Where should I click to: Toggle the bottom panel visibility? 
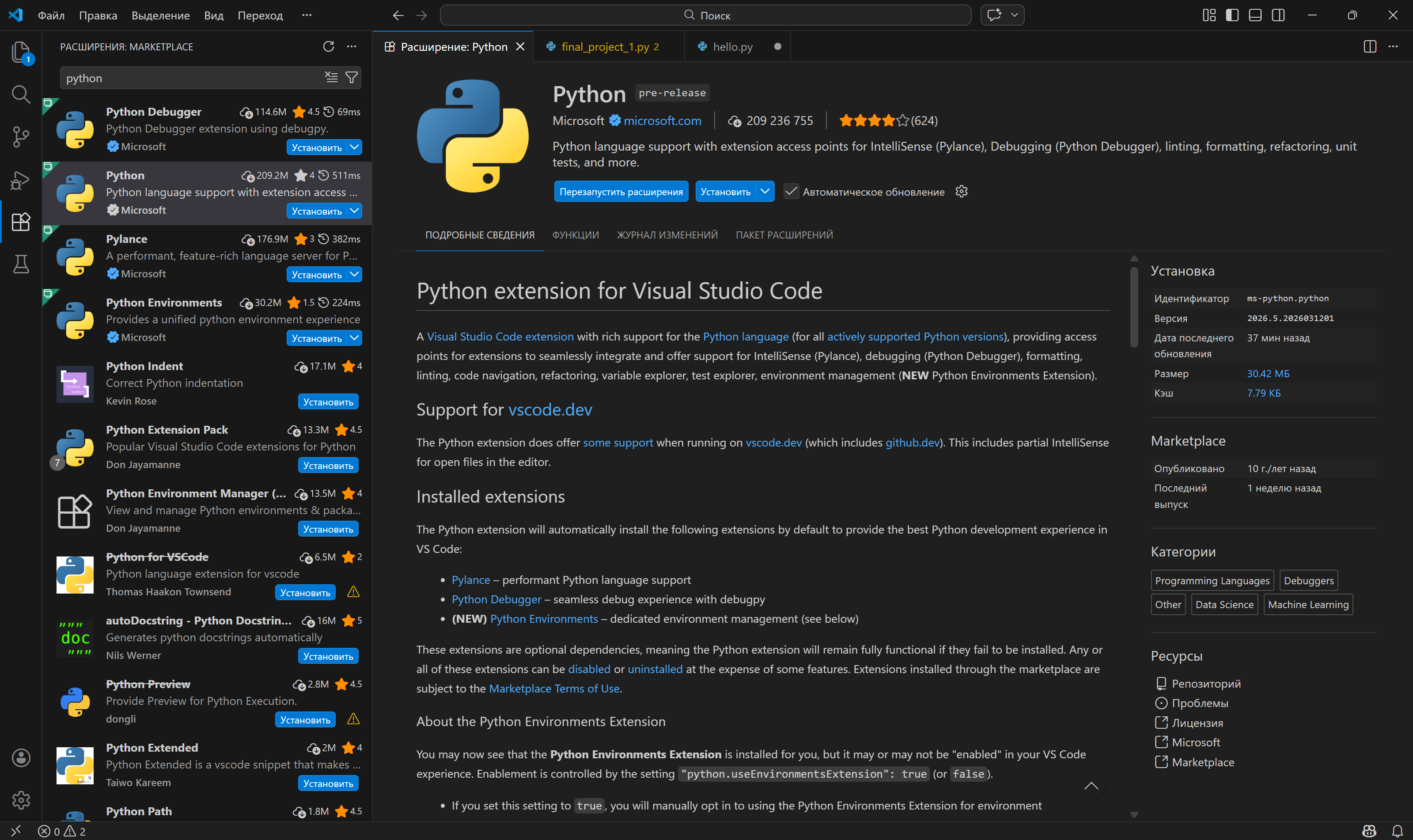[1255, 15]
